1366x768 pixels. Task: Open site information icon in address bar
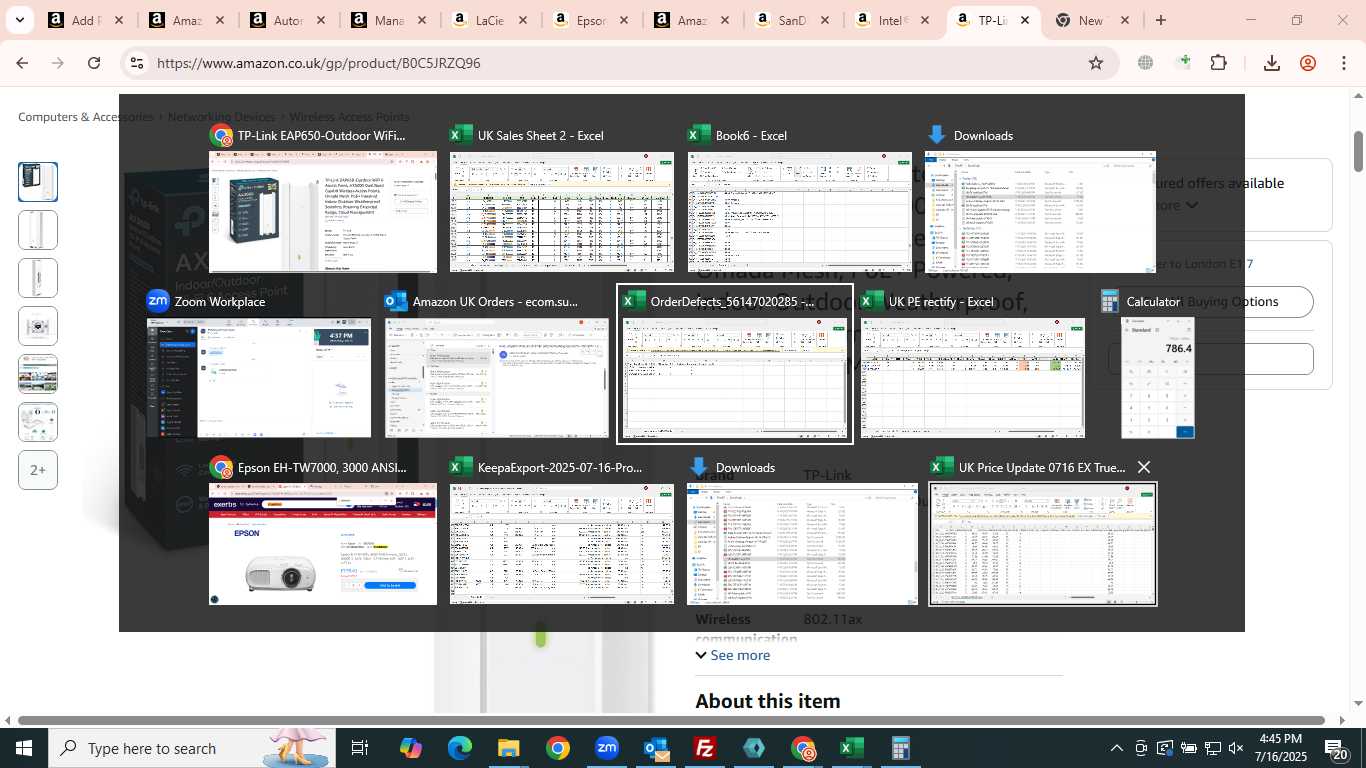(x=138, y=63)
